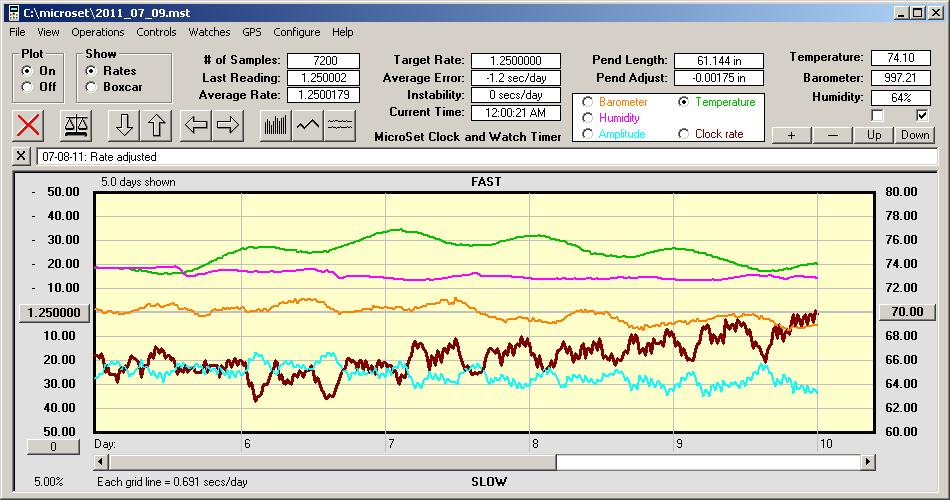Open the Watches menu
Screen dimensions: 950x500
(209, 32)
